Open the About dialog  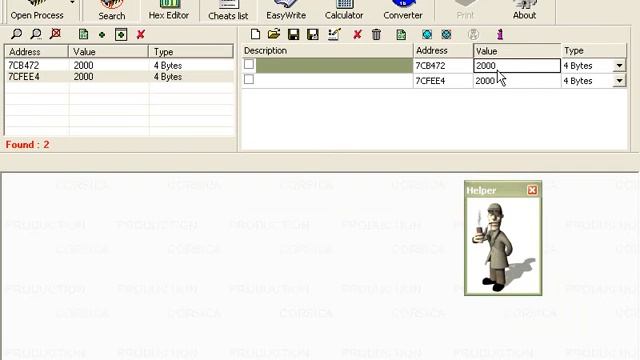[524, 11]
